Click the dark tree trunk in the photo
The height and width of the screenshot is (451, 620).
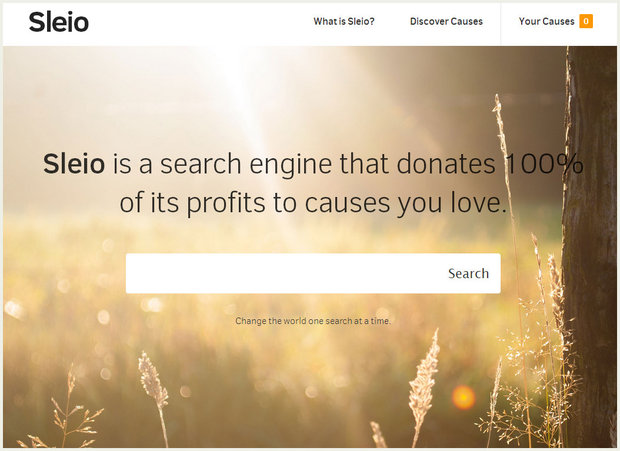(x=590, y=245)
